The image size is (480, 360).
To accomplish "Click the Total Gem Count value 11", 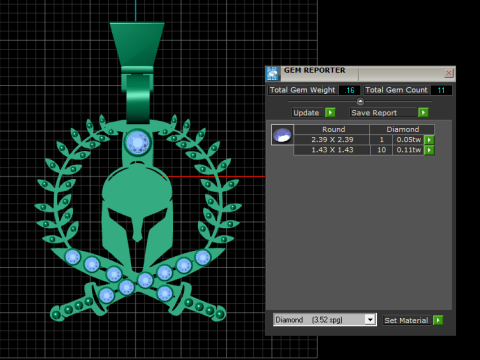I will point(441,90).
